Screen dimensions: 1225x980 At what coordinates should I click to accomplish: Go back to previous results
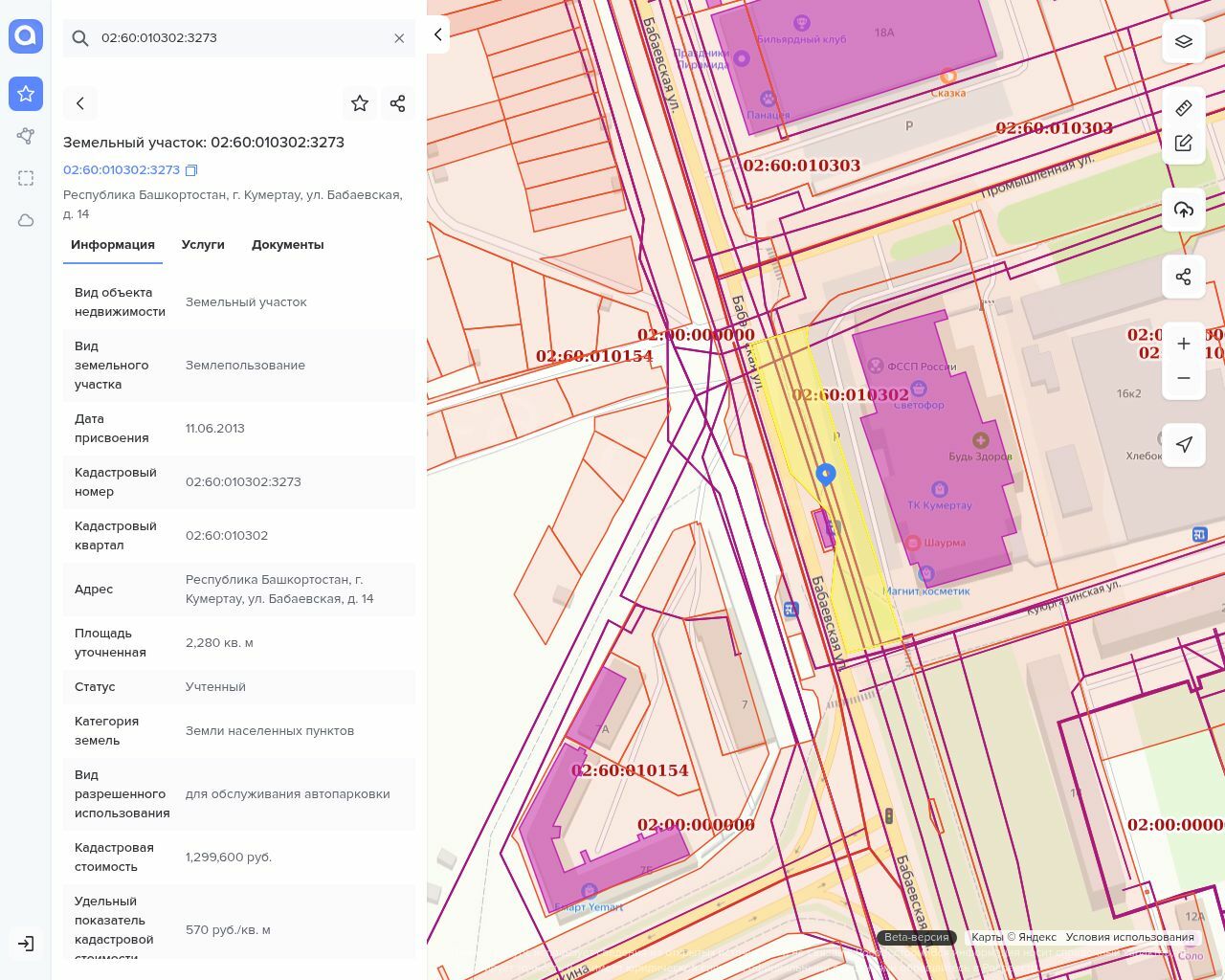point(80,103)
